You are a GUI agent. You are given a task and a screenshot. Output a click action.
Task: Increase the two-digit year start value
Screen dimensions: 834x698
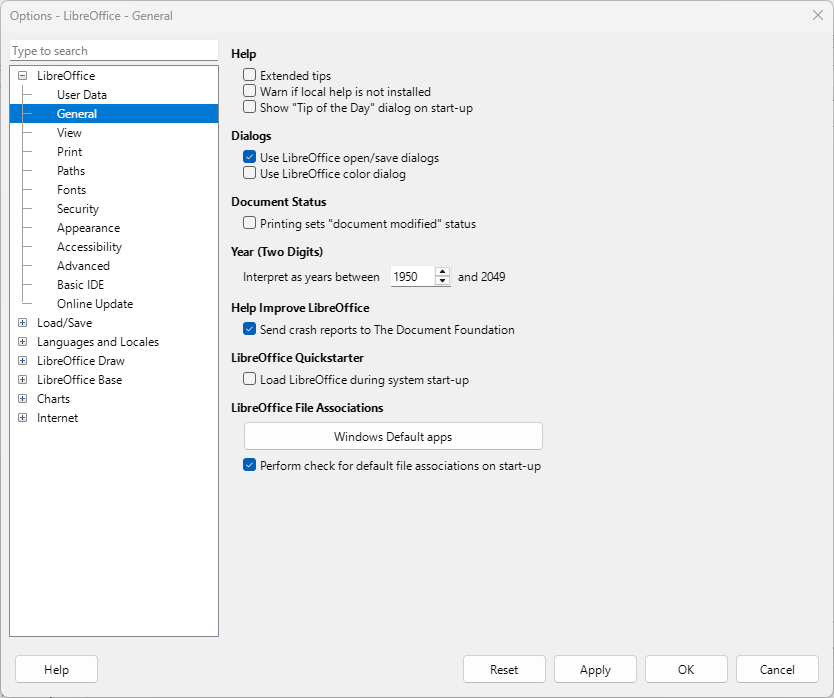pyautogui.click(x=443, y=272)
